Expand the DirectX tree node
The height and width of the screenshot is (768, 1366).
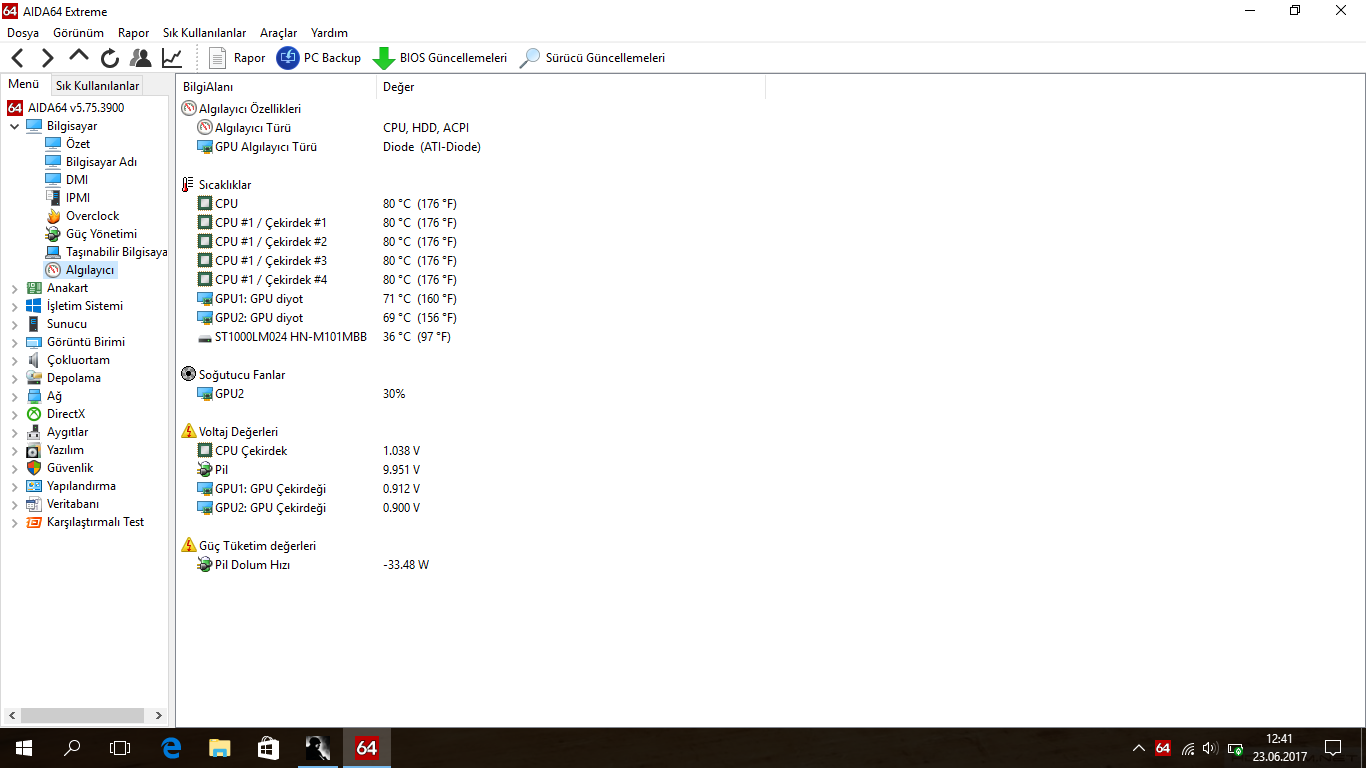coord(14,415)
